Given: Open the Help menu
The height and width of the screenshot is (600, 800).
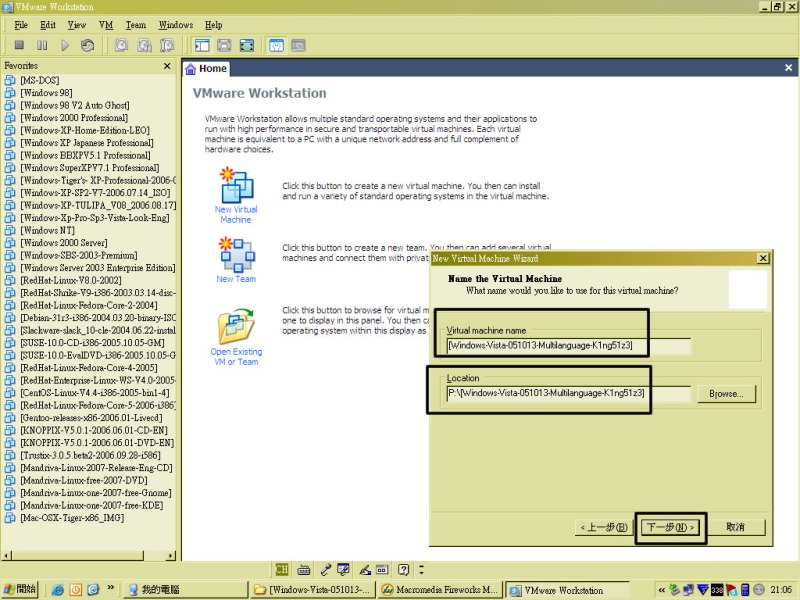Looking at the screenshot, I should (x=214, y=25).
